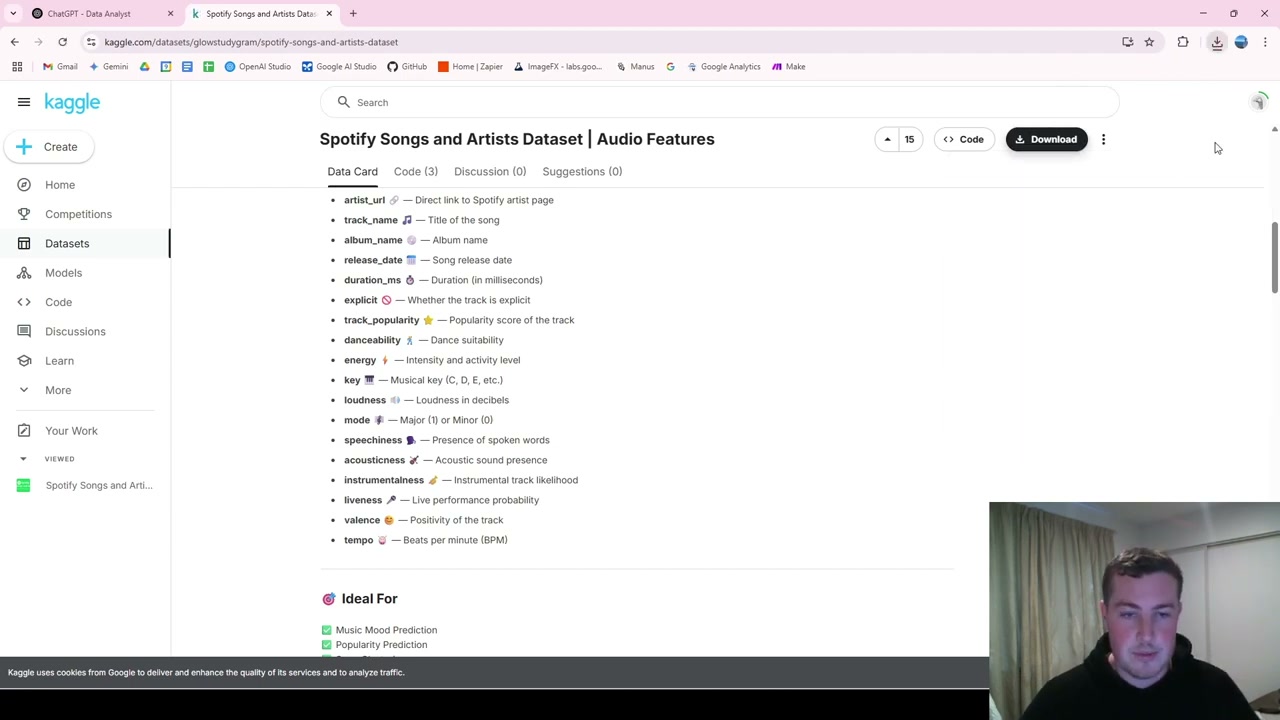
Task: Open the browser downloads icon
Action: tap(1217, 42)
